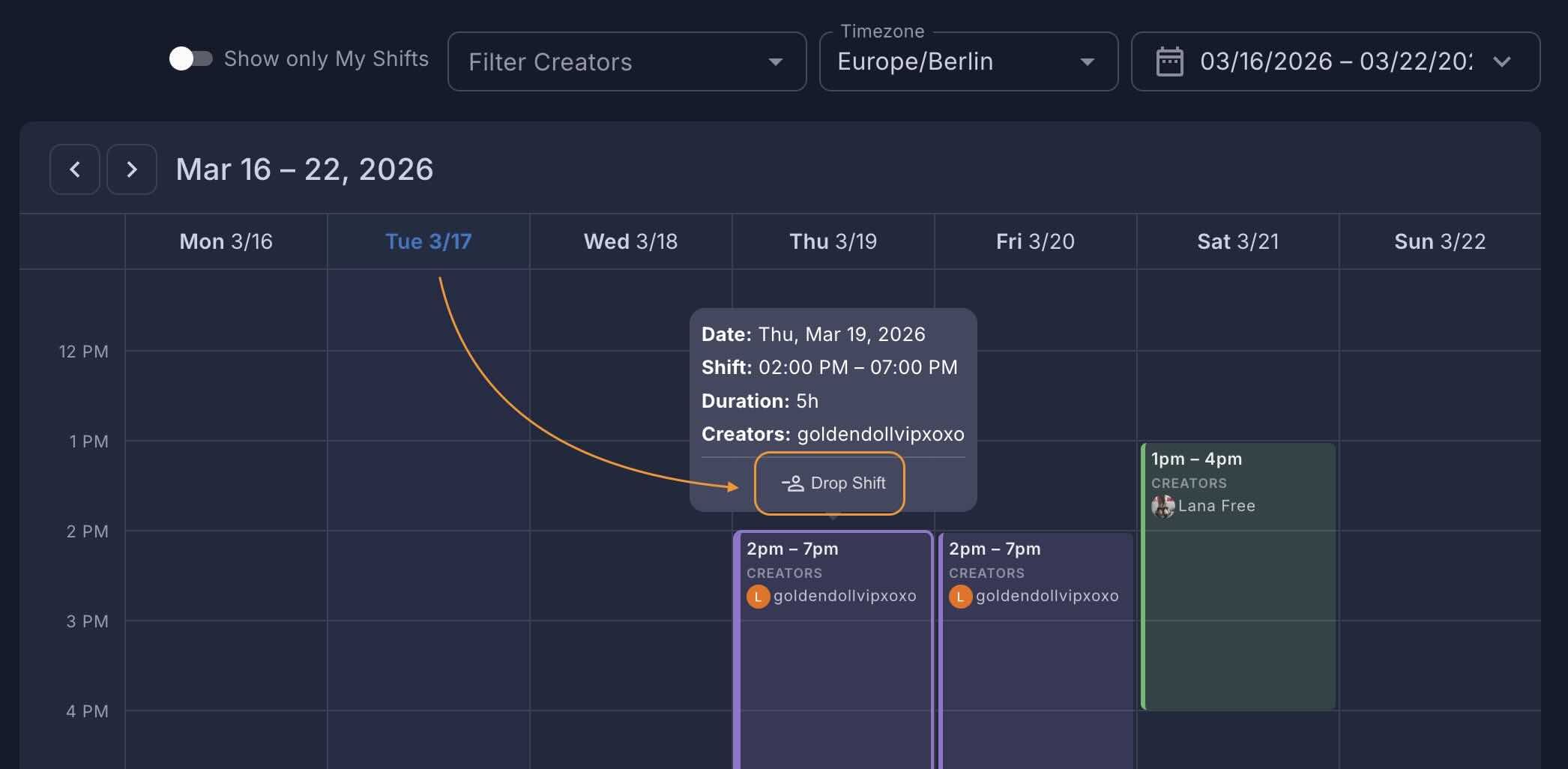Click the Show only My Shifts label
The height and width of the screenshot is (769, 1568).
tap(326, 58)
